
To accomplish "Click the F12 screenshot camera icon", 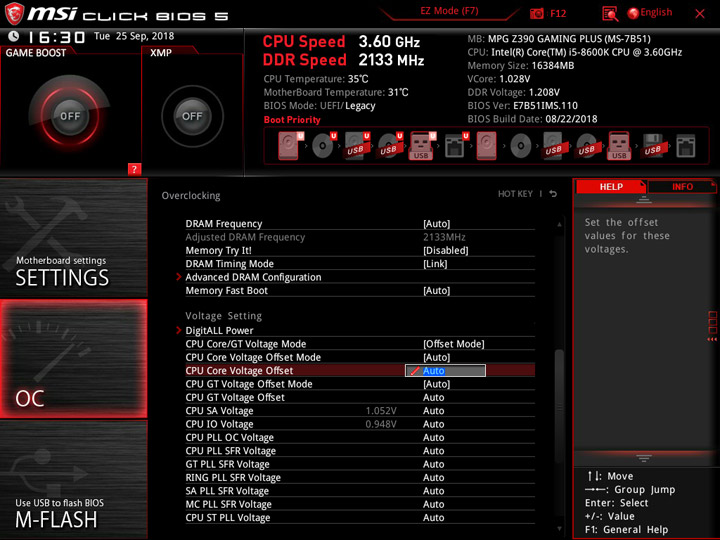I will [536, 13].
